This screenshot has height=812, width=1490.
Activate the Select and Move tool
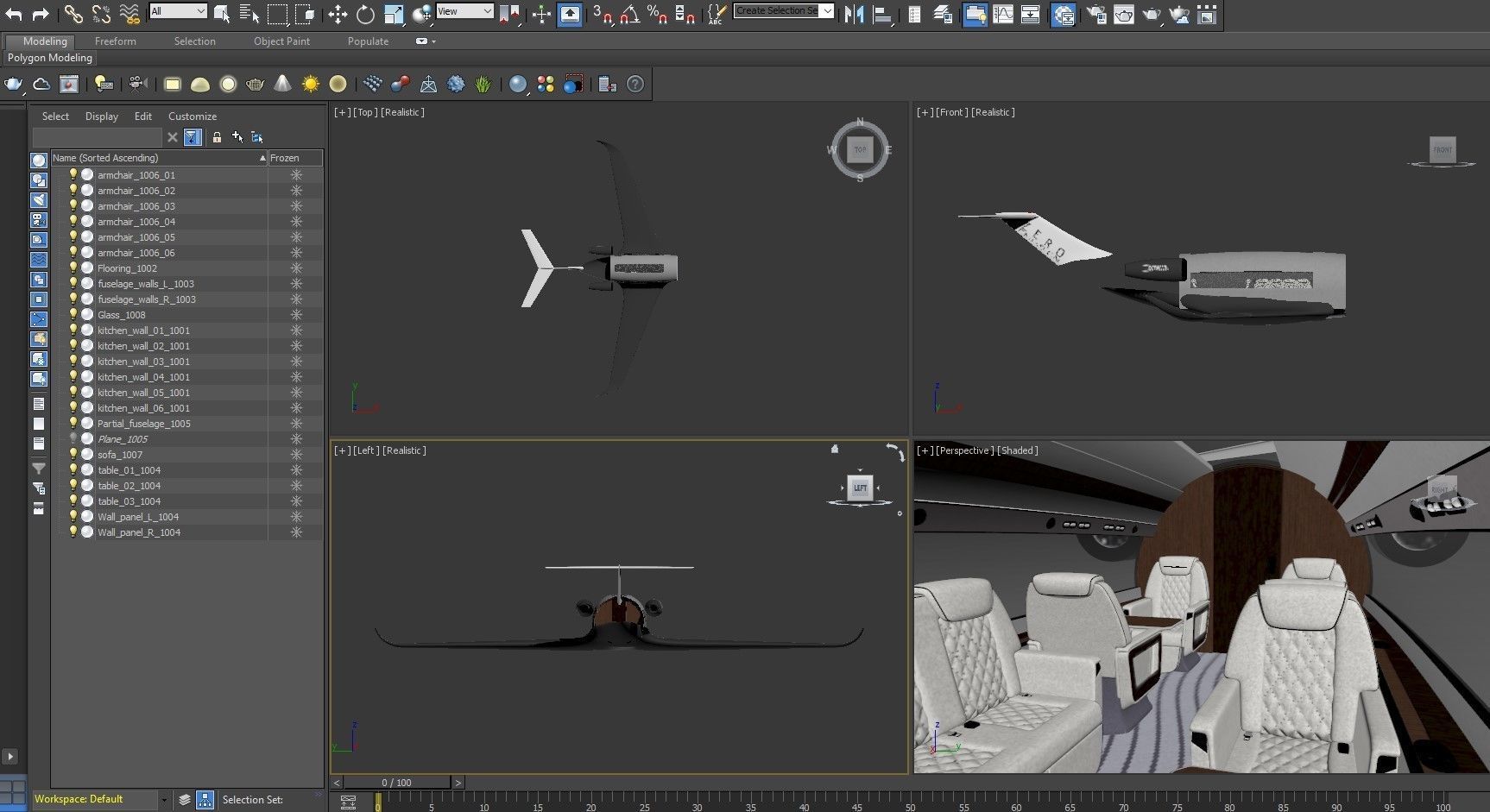click(338, 14)
